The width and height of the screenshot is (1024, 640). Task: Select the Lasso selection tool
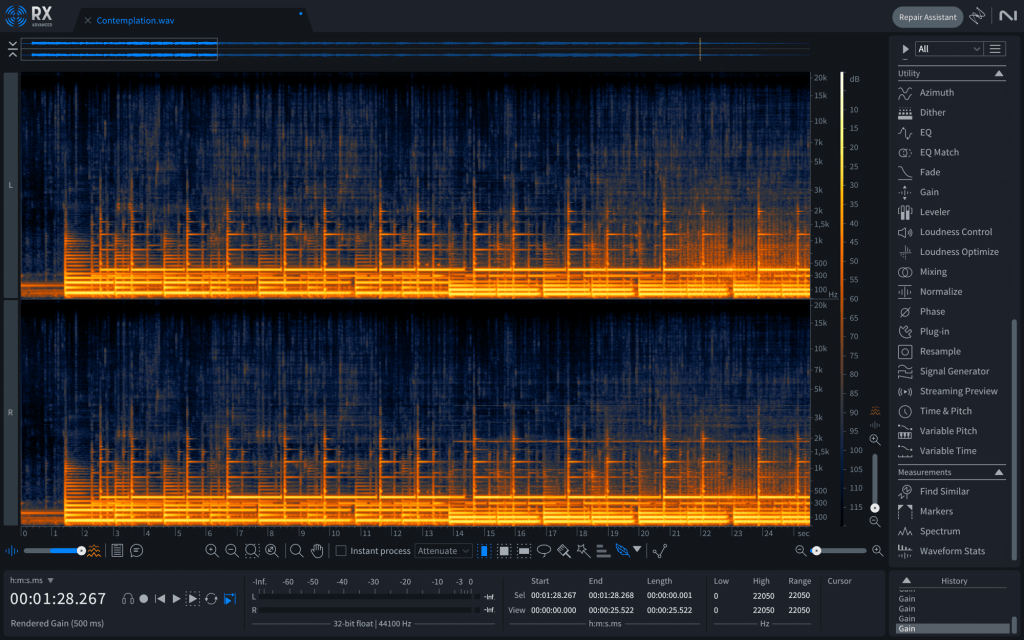pos(544,551)
